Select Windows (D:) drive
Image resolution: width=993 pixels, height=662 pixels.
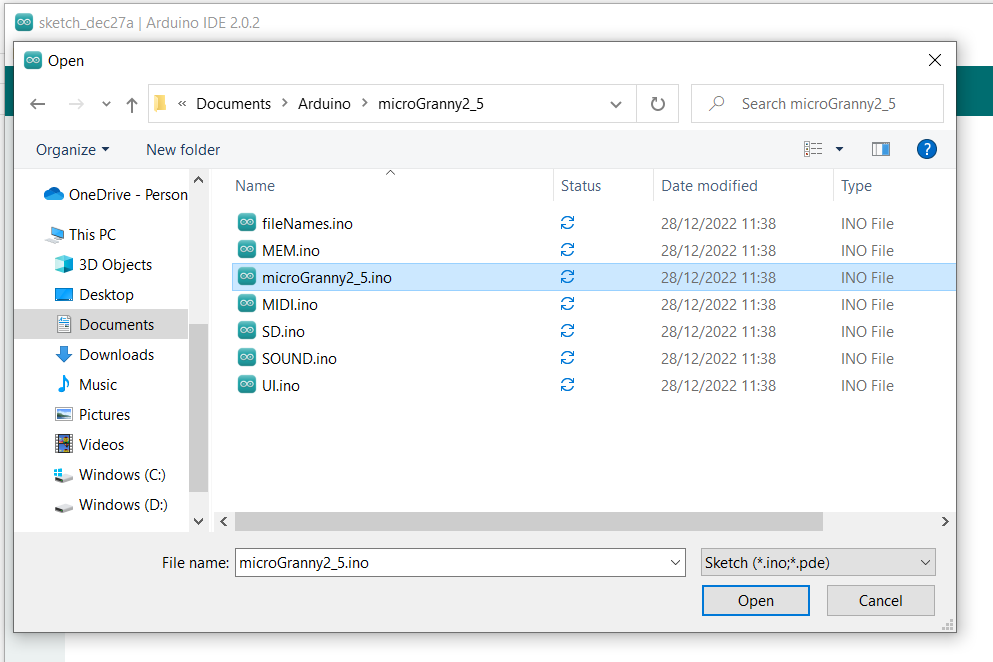[111, 505]
